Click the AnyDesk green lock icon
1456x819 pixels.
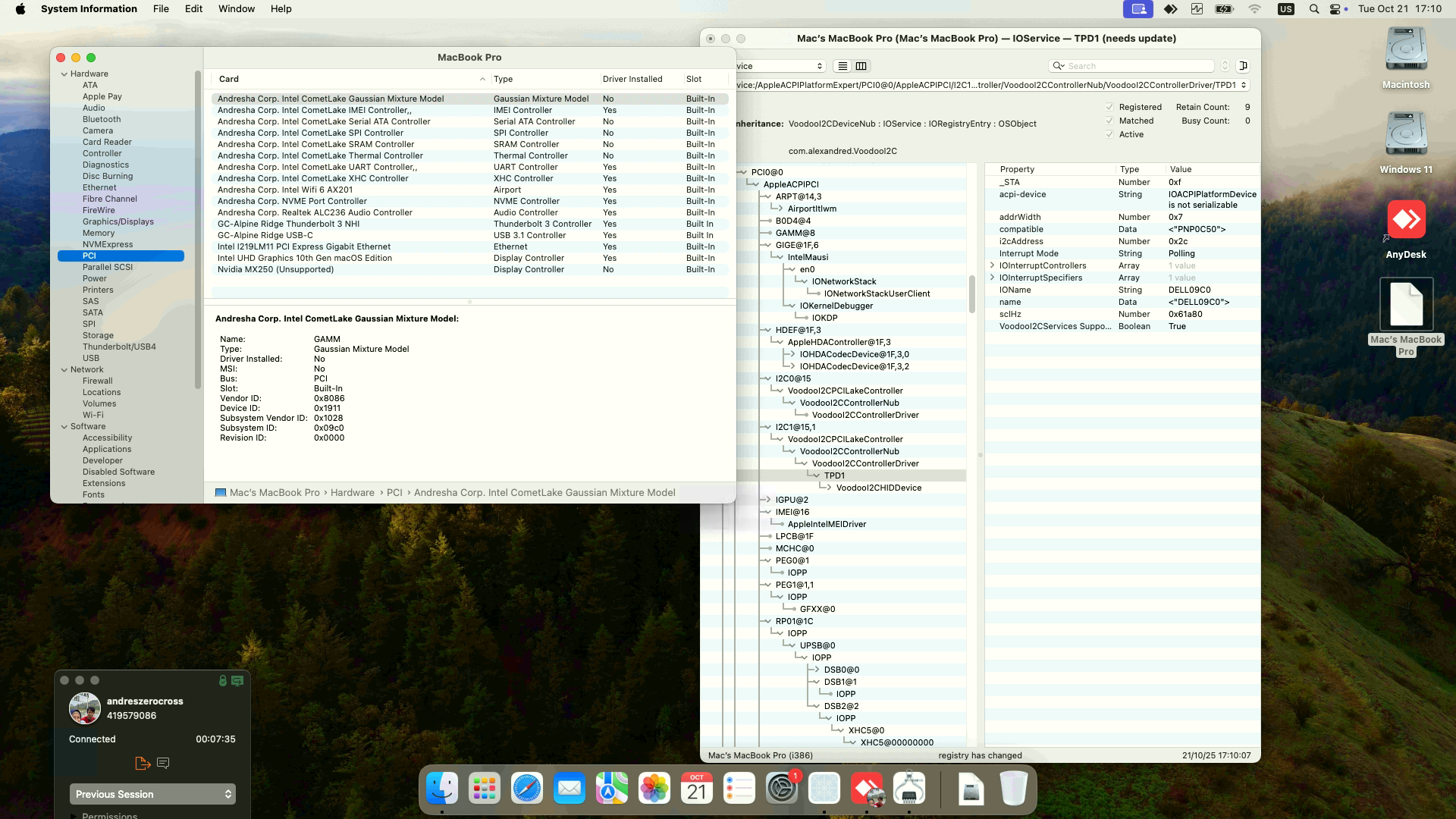pos(222,681)
